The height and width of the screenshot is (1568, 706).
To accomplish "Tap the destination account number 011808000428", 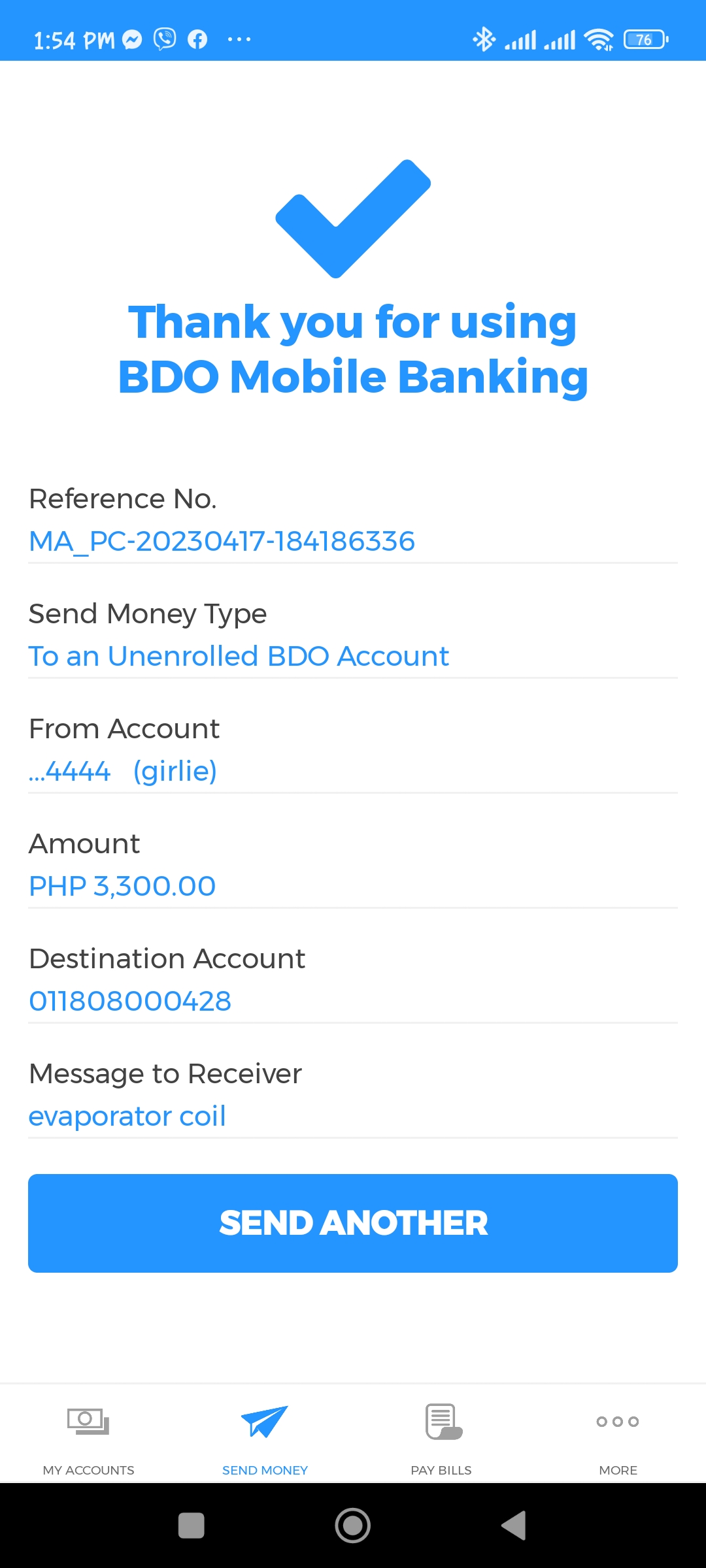I will click(130, 1001).
